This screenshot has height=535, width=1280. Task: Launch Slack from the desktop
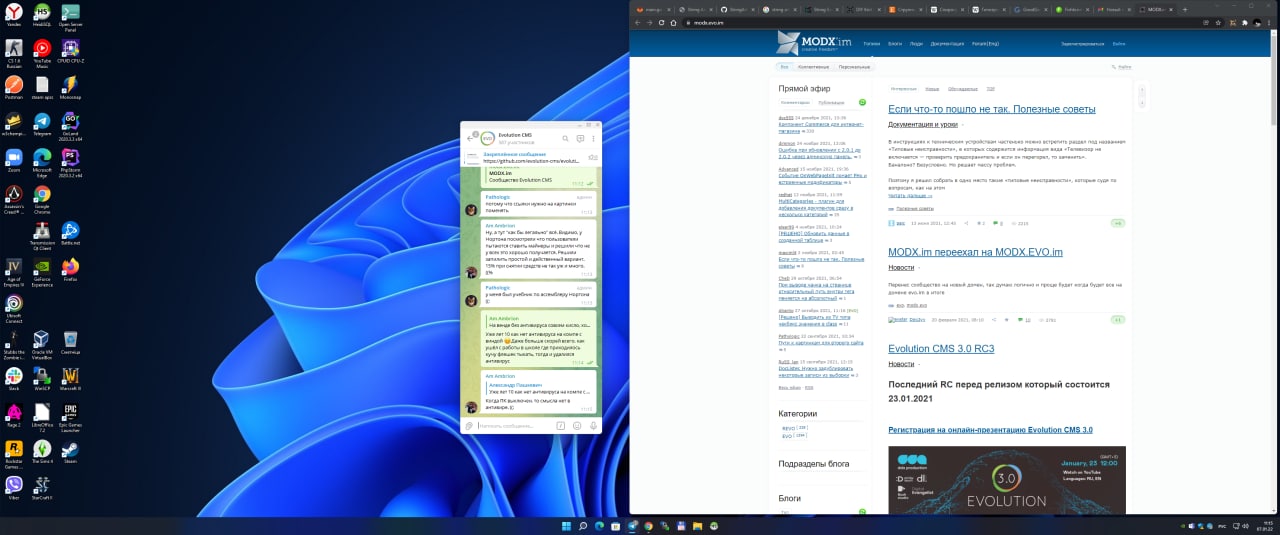[x=14, y=380]
